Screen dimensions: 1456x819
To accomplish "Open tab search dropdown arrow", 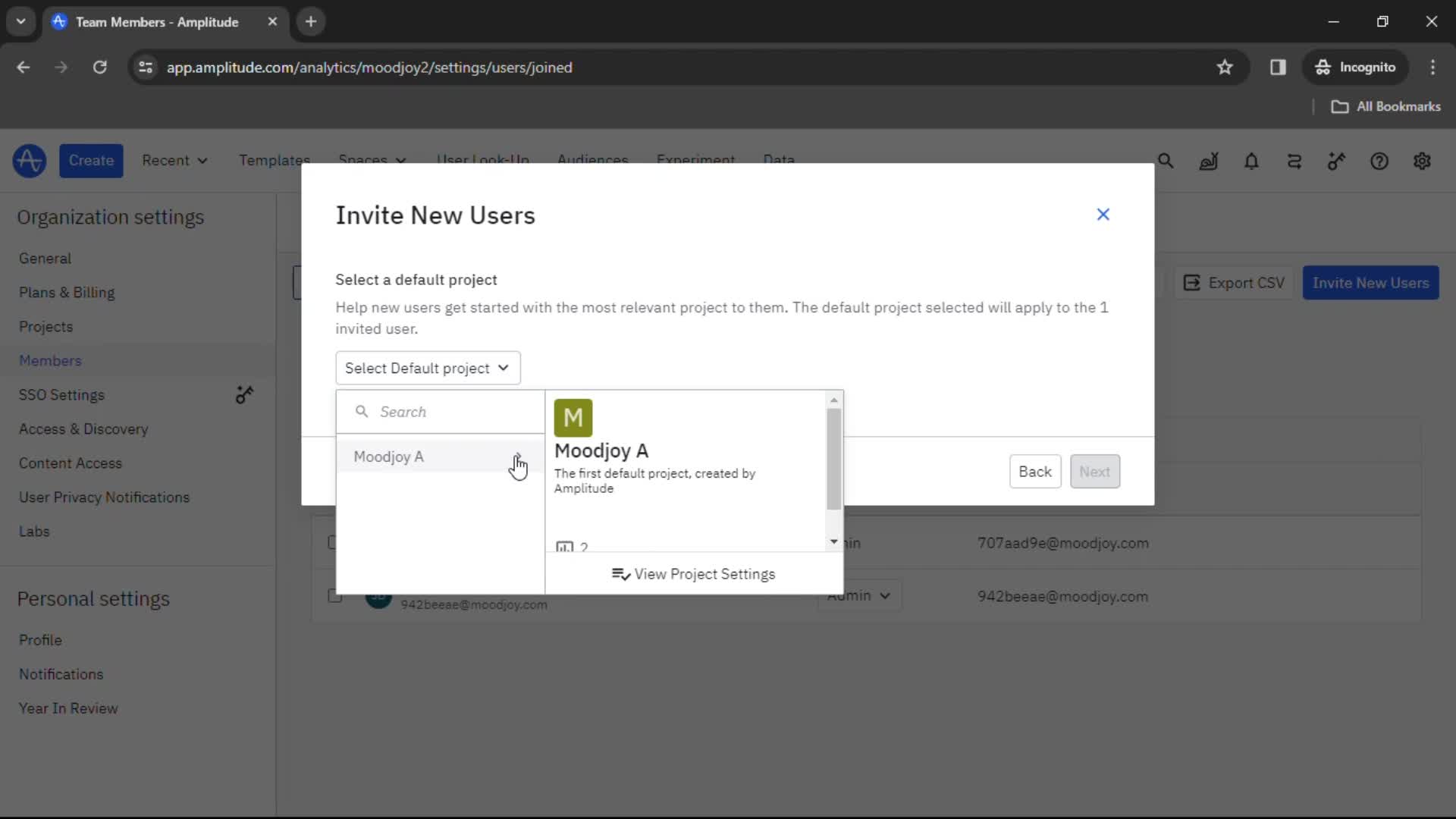I will [x=20, y=22].
